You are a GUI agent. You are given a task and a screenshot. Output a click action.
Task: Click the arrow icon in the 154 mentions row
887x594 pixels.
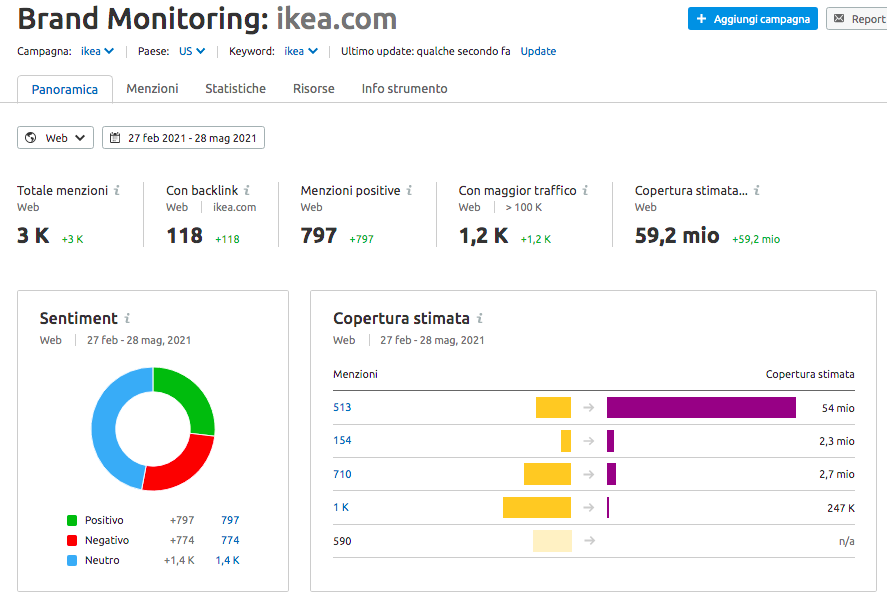click(589, 441)
